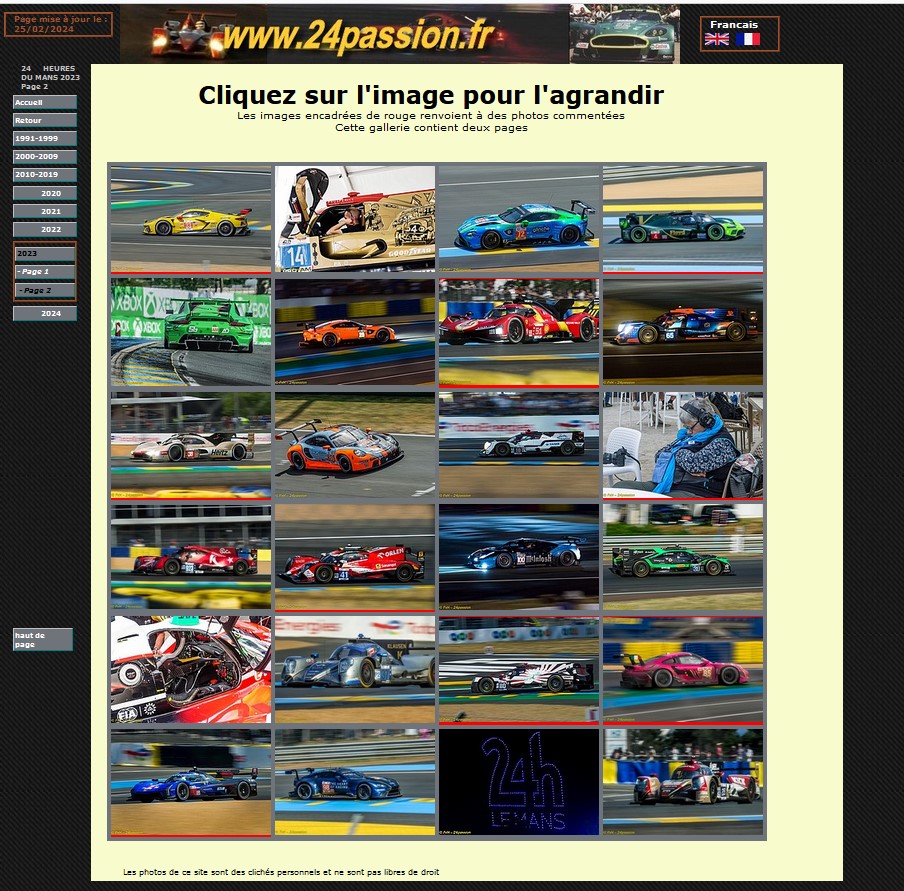Go to Page 1 of the 2023 gallery
The height and width of the screenshot is (891, 904).
45,272
